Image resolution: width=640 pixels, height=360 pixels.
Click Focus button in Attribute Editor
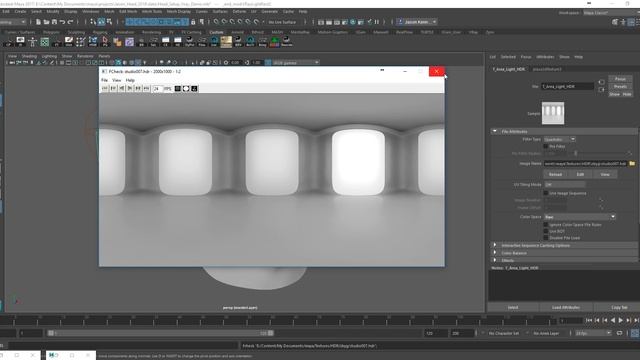tap(620, 79)
